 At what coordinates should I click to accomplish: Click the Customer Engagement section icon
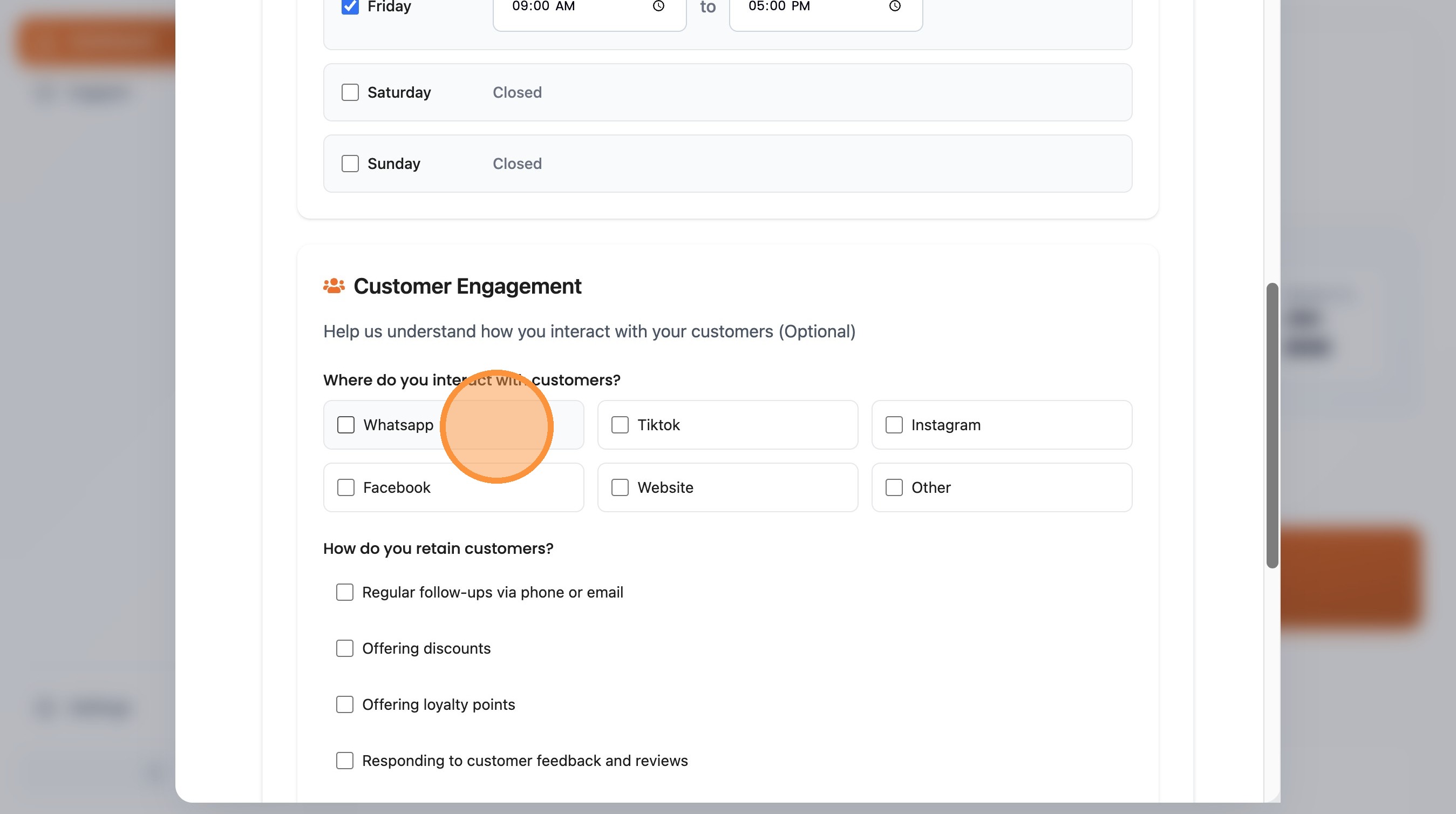[x=334, y=286]
